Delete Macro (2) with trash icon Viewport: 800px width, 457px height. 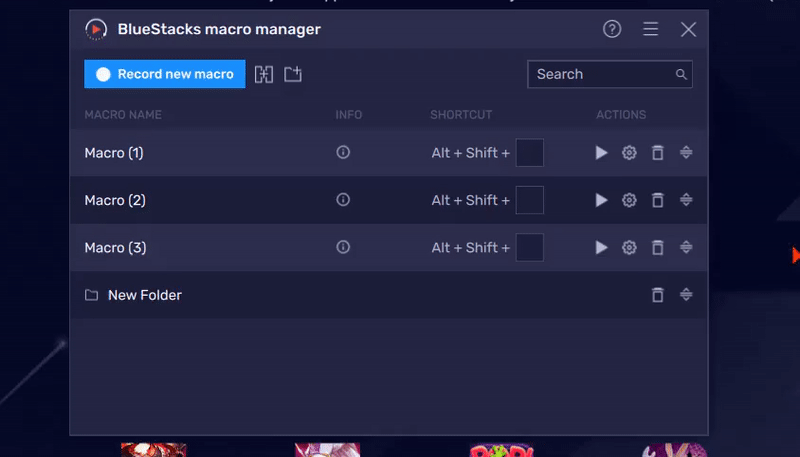coord(658,200)
